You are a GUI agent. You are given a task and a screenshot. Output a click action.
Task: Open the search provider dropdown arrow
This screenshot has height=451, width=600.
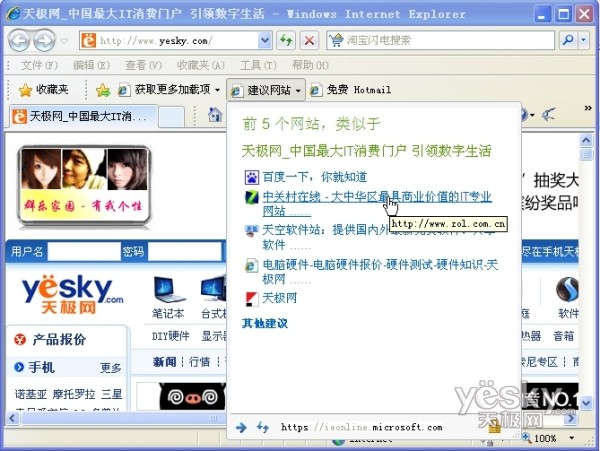click(584, 40)
